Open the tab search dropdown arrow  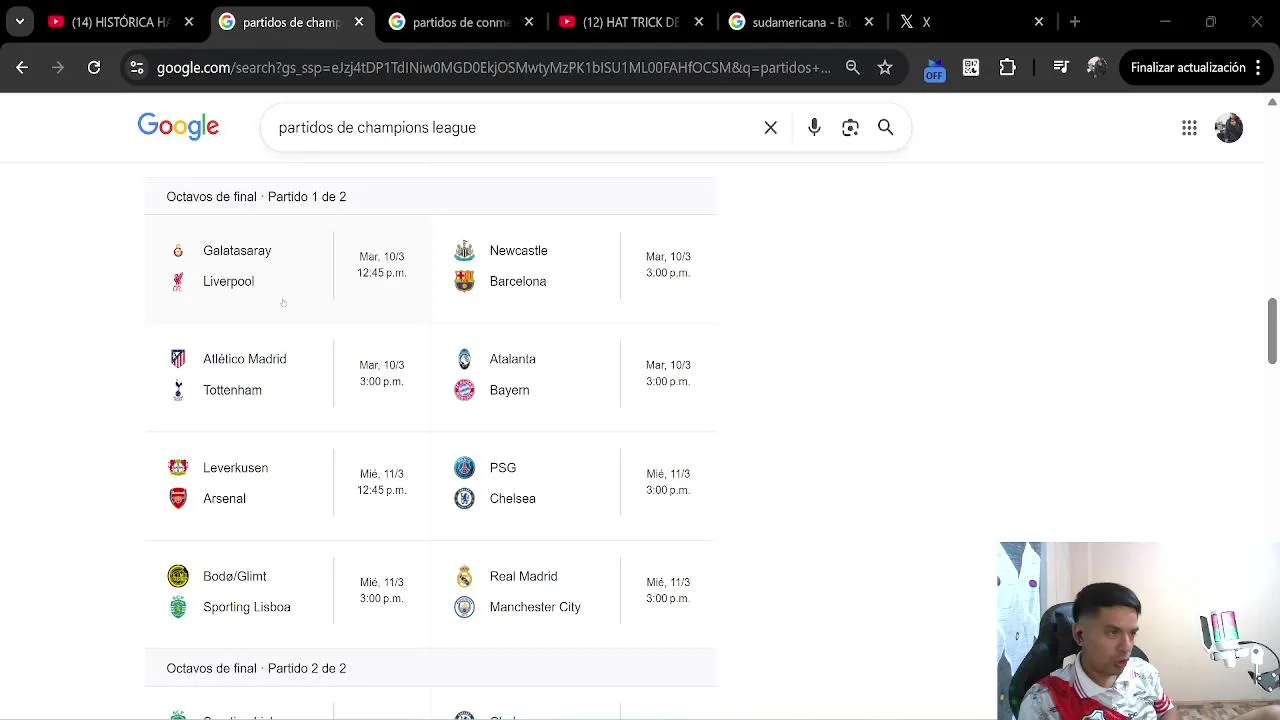[x=19, y=21]
